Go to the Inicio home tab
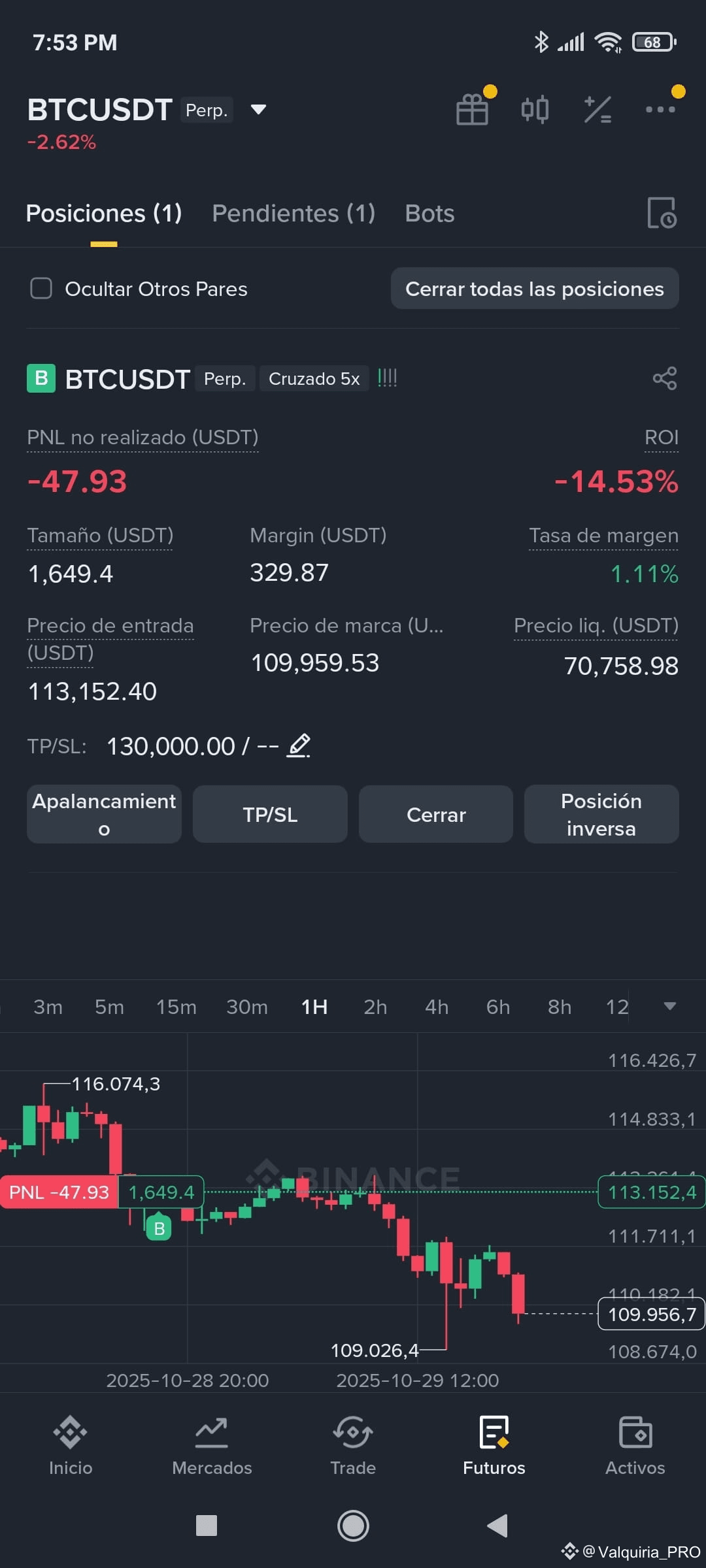 click(x=71, y=1445)
